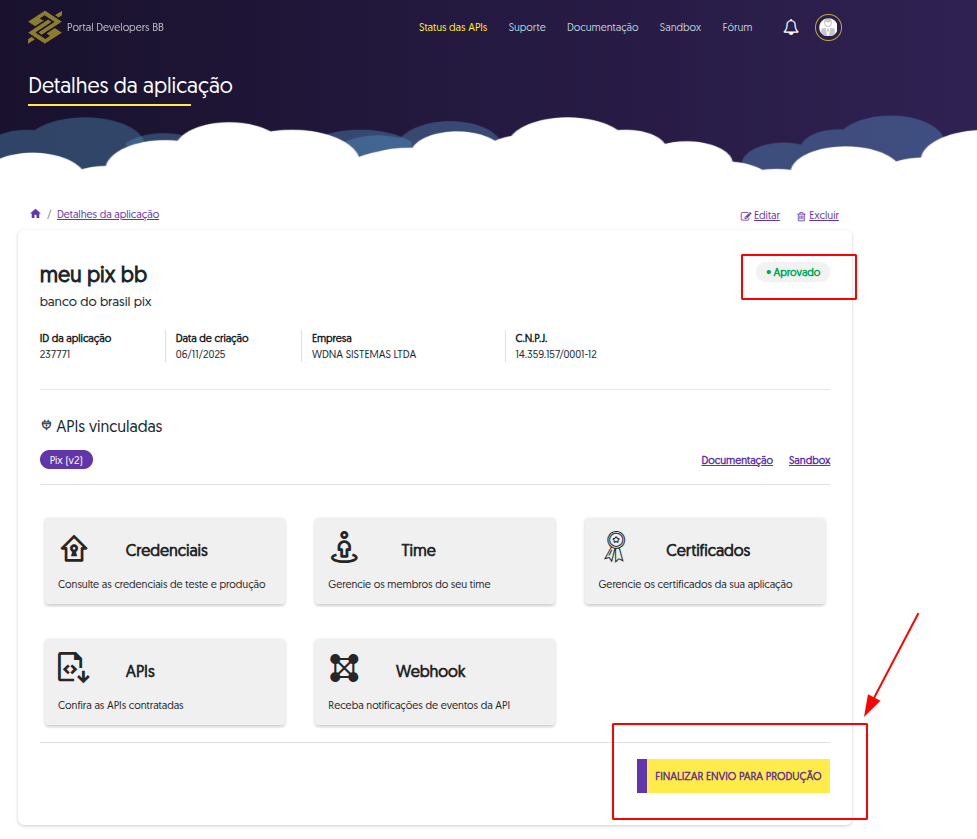Viewport: 977px width, 839px height.
Task: Click the Excluir link
Action: 818,216
